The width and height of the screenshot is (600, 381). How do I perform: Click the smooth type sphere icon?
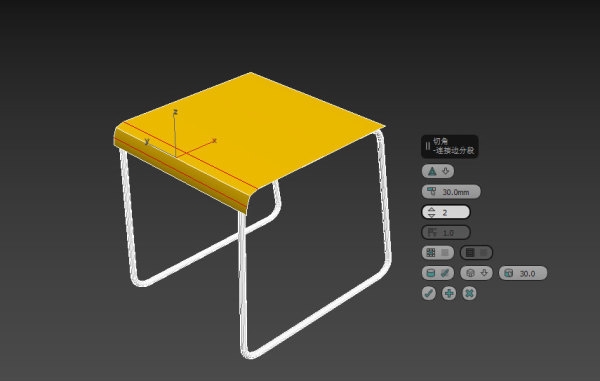click(471, 273)
